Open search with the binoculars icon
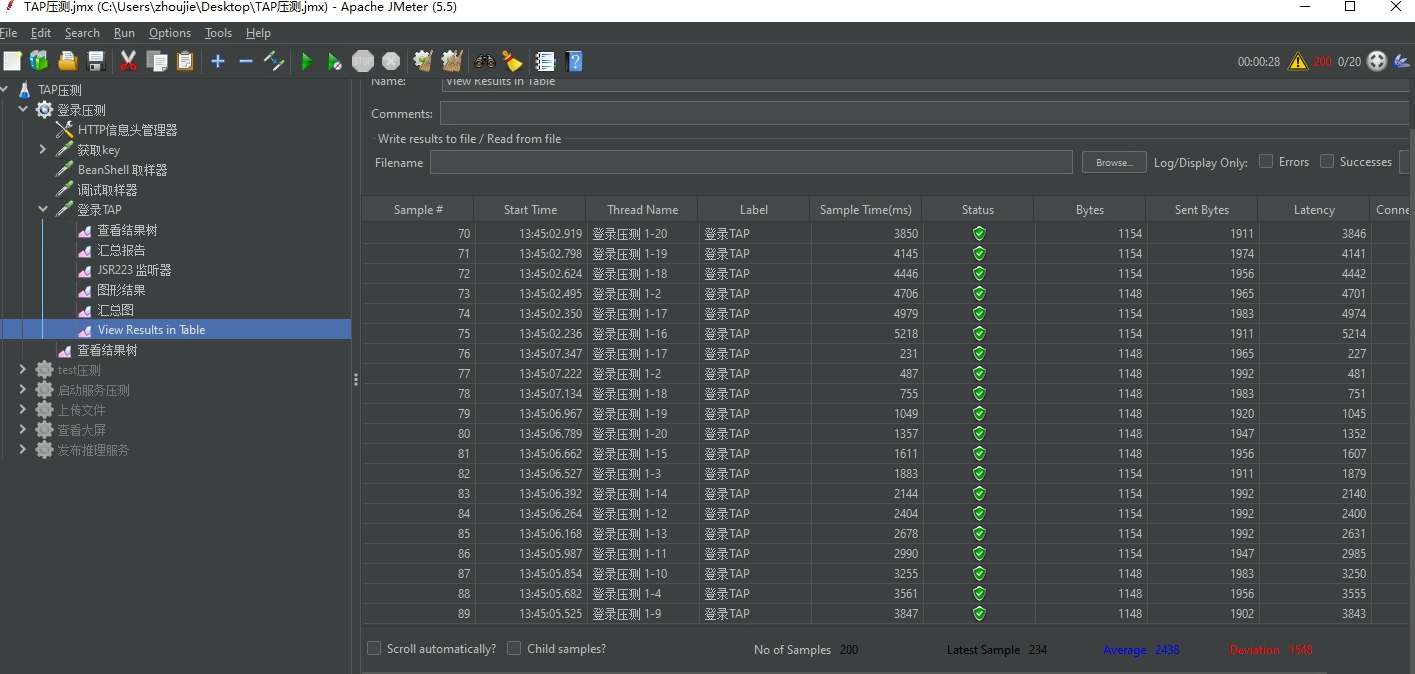This screenshot has width=1415, height=674. (x=485, y=62)
